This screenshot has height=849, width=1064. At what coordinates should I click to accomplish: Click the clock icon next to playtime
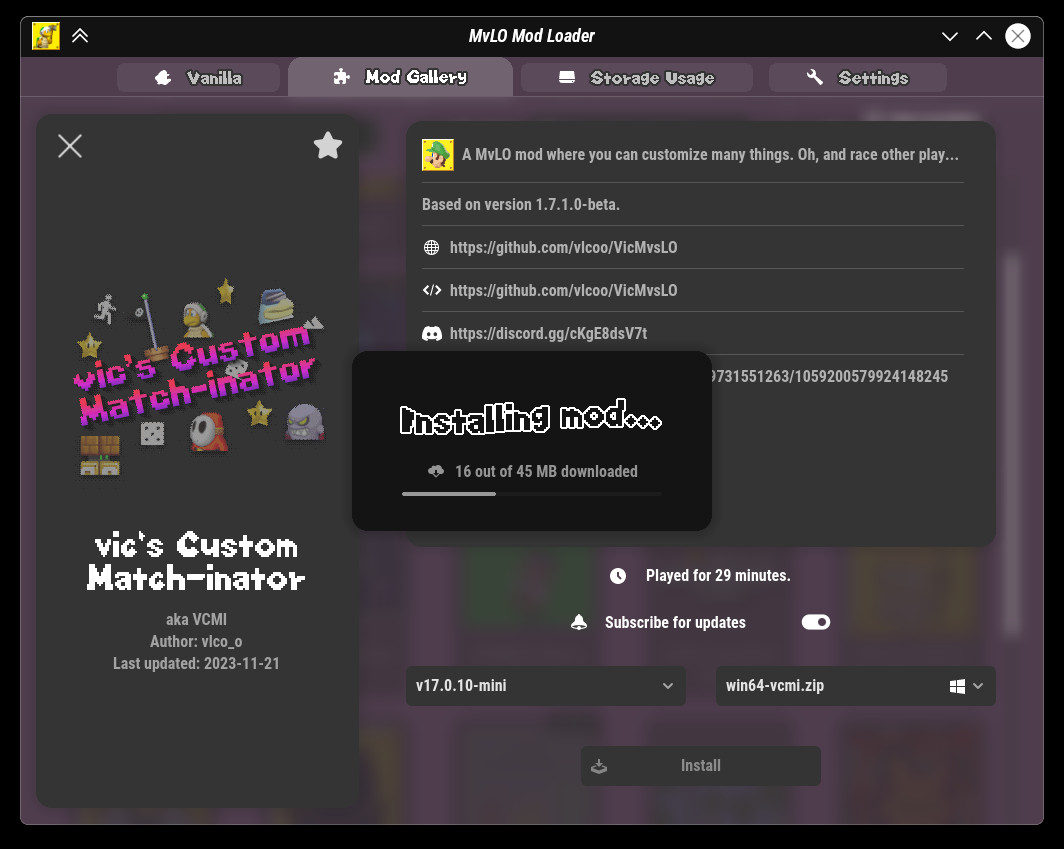[617, 576]
